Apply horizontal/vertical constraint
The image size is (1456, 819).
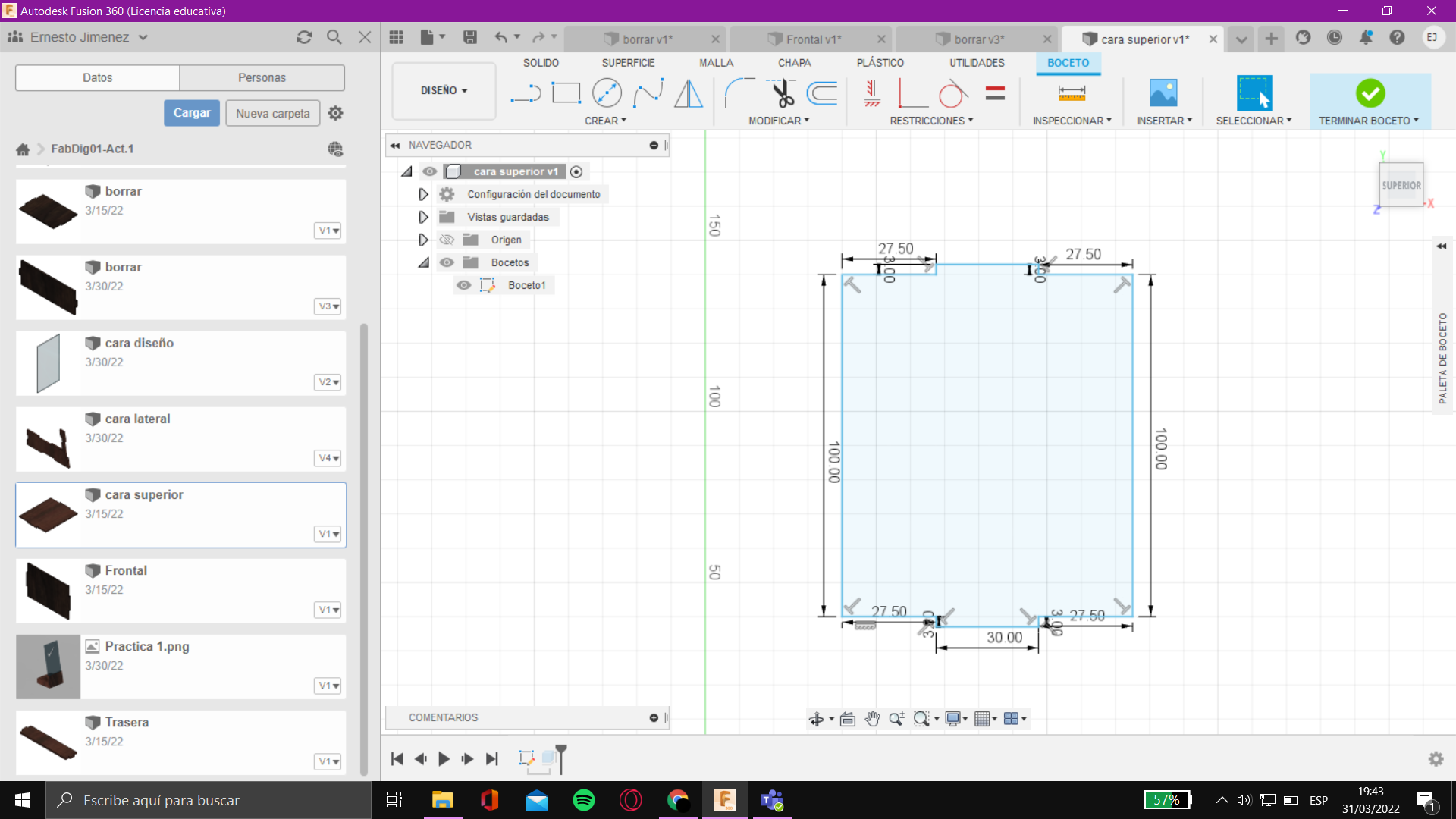872,93
